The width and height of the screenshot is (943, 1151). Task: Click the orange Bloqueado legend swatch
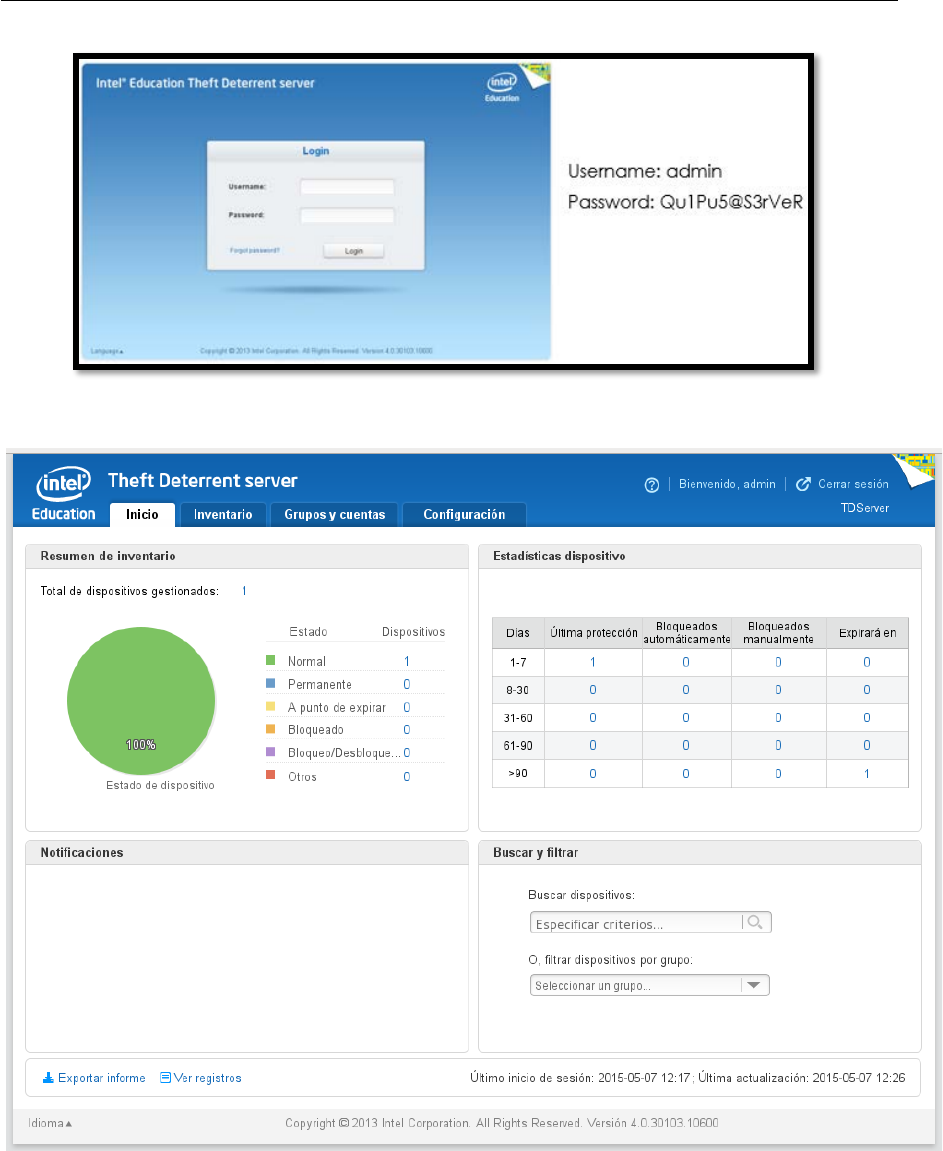(x=270, y=729)
